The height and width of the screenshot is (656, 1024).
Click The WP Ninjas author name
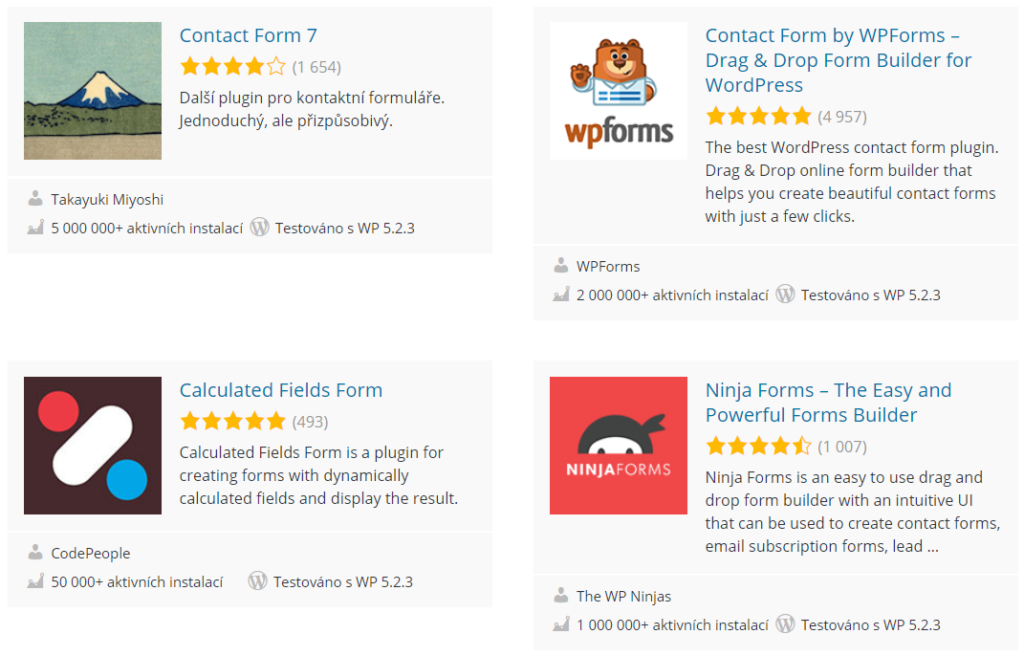[x=624, y=597]
